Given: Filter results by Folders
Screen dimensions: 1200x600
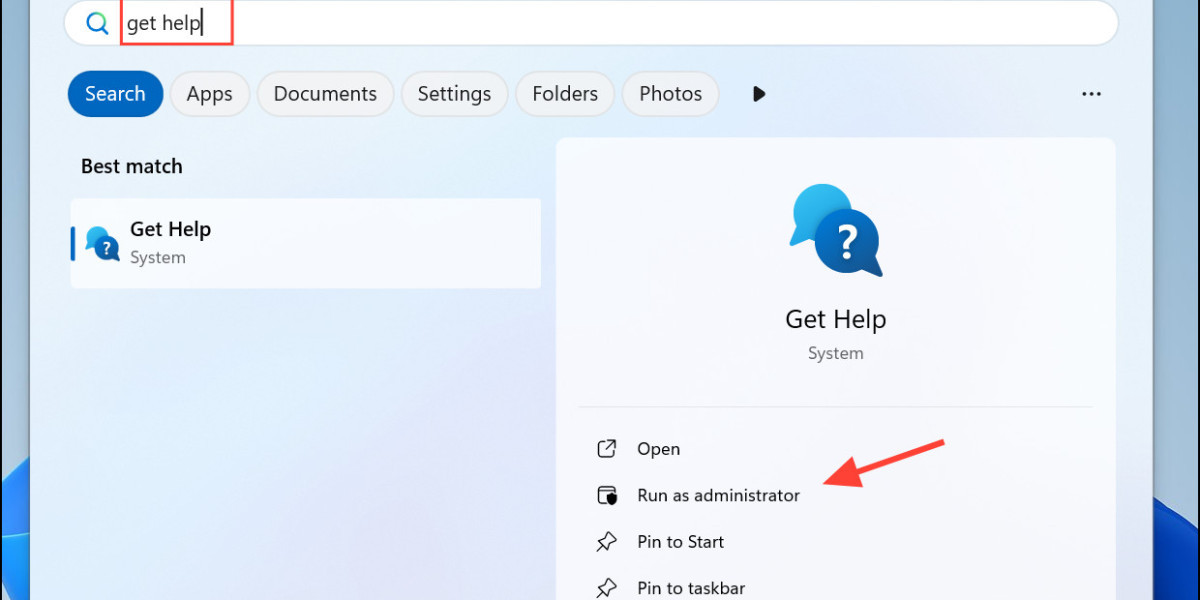Looking at the screenshot, I should pos(565,94).
